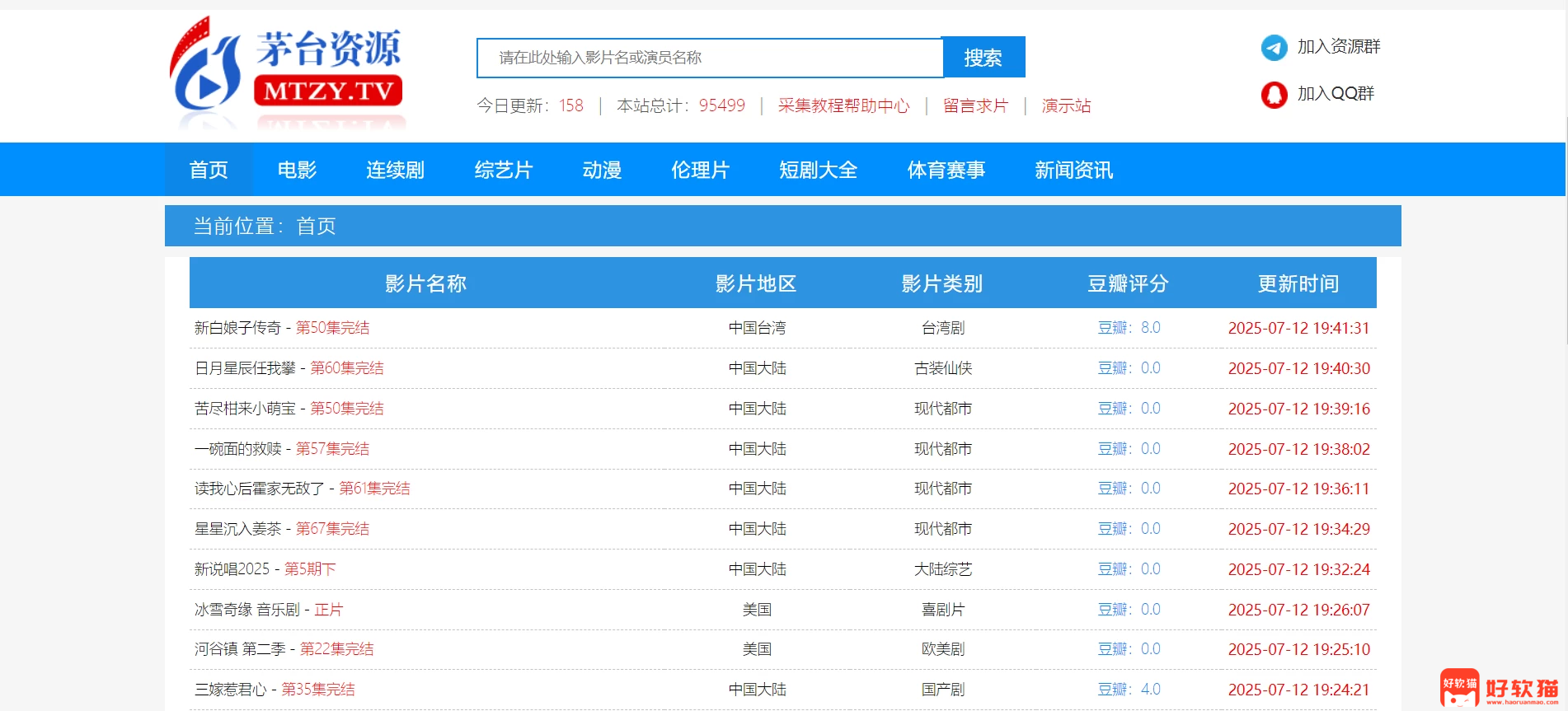Click the 大陆综艺 category cell
Viewport: 1568px width, 711px height.
(943, 569)
